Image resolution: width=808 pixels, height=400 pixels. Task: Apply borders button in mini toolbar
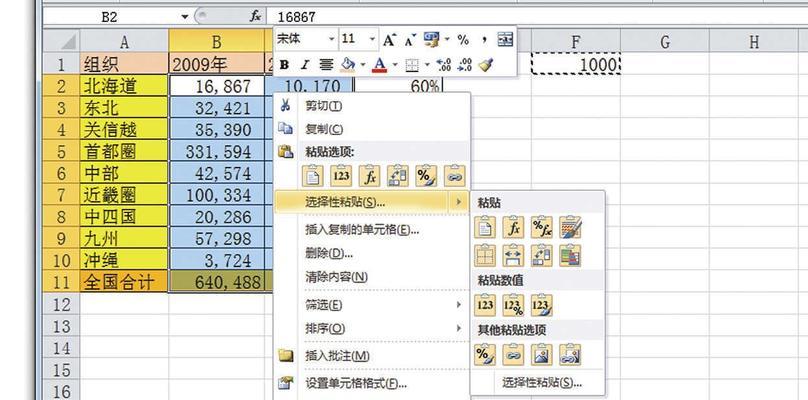[x=412, y=65]
